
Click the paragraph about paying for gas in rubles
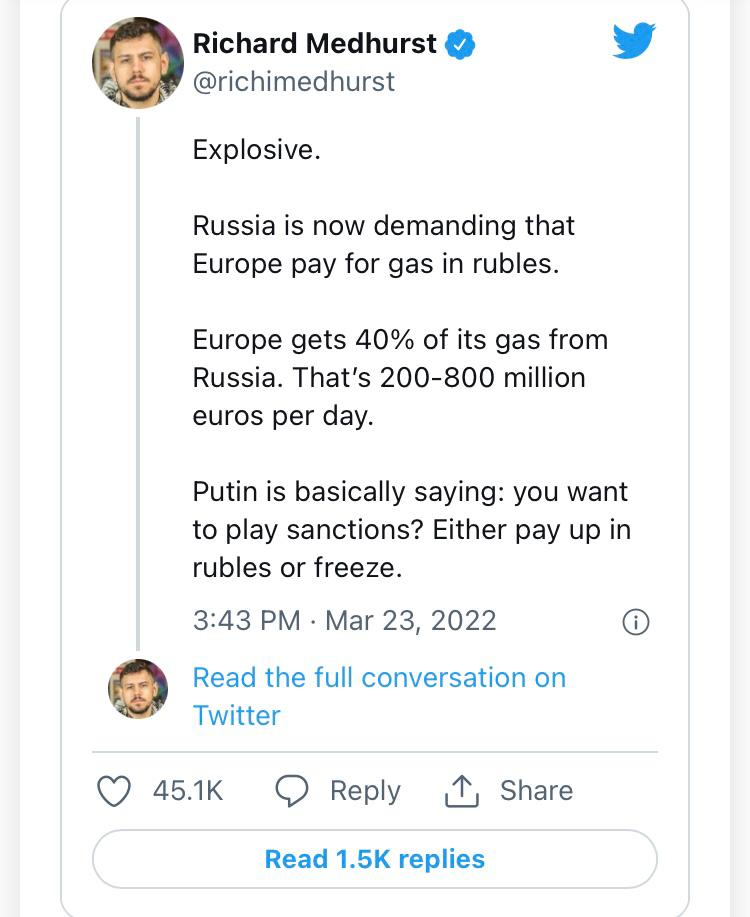[384, 245]
